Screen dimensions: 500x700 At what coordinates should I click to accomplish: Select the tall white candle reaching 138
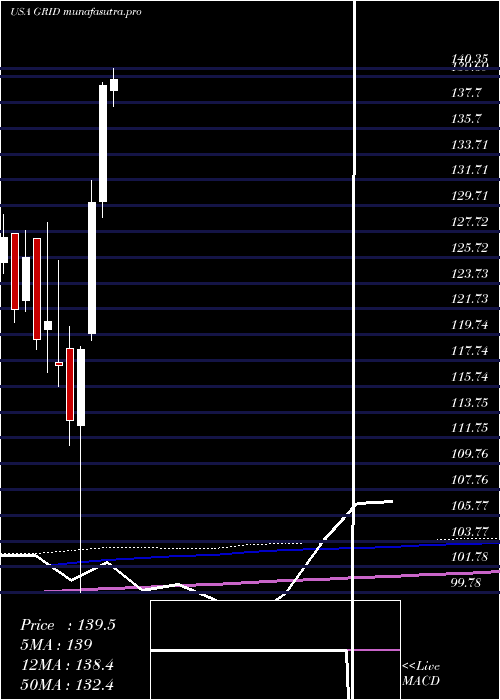click(103, 143)
